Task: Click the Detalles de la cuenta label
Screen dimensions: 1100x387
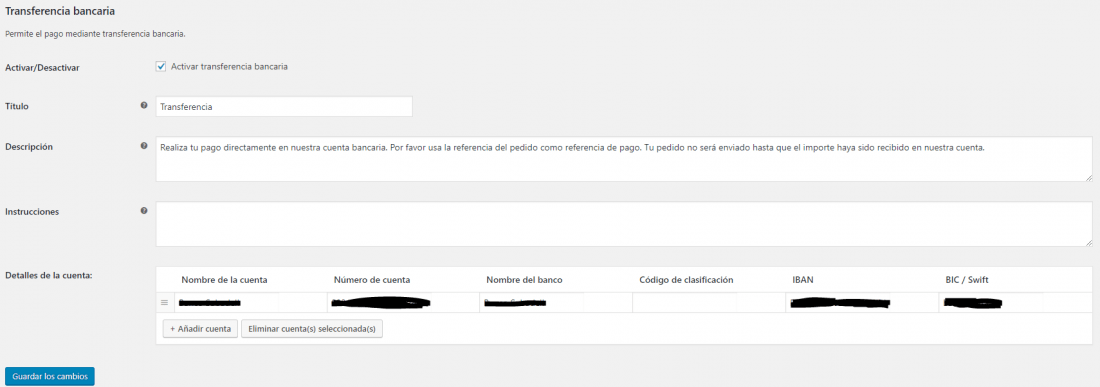Action: 49,275
